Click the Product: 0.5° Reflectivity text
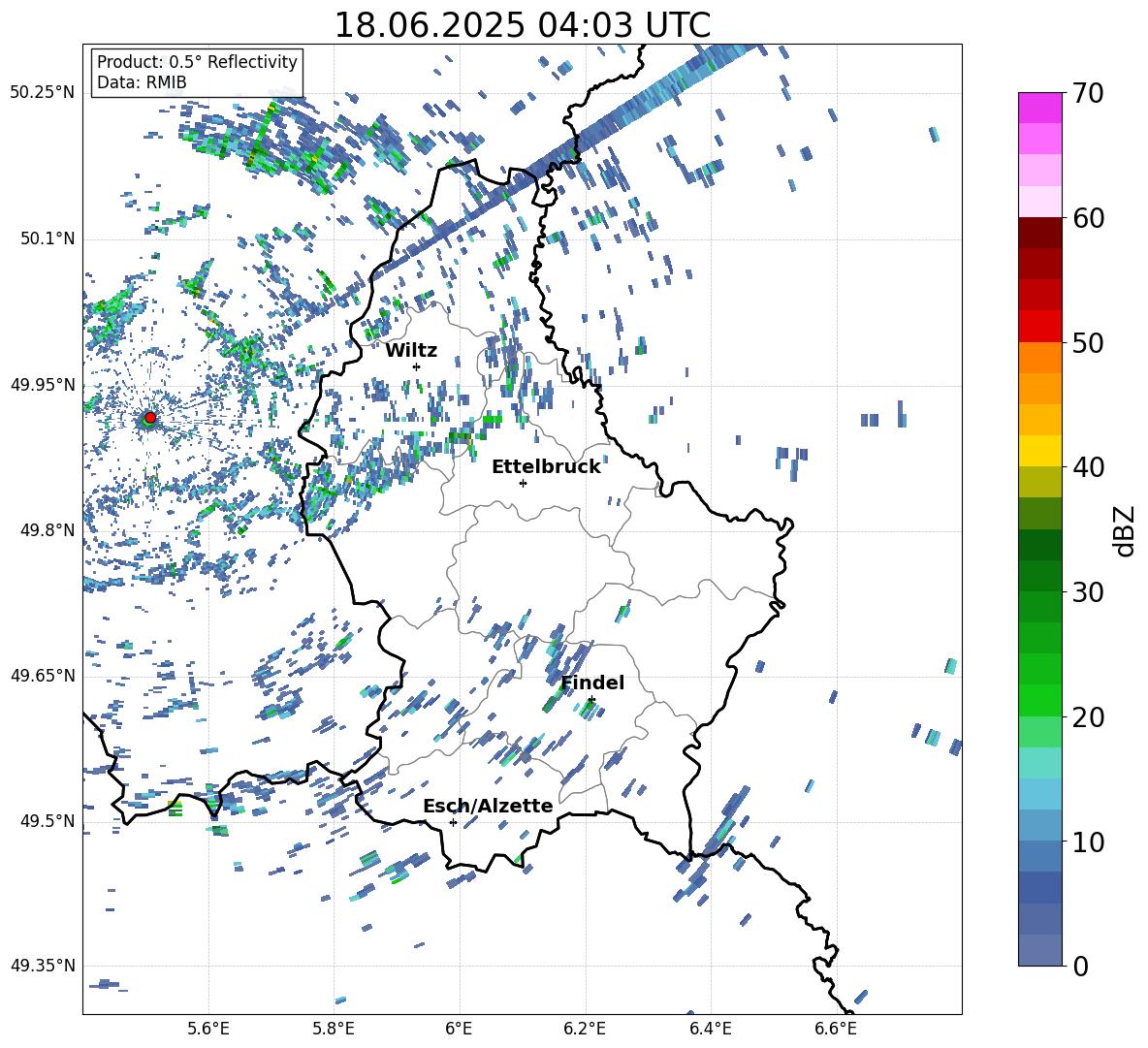Screen dimensions: 1148x1048 click(197, 61)
